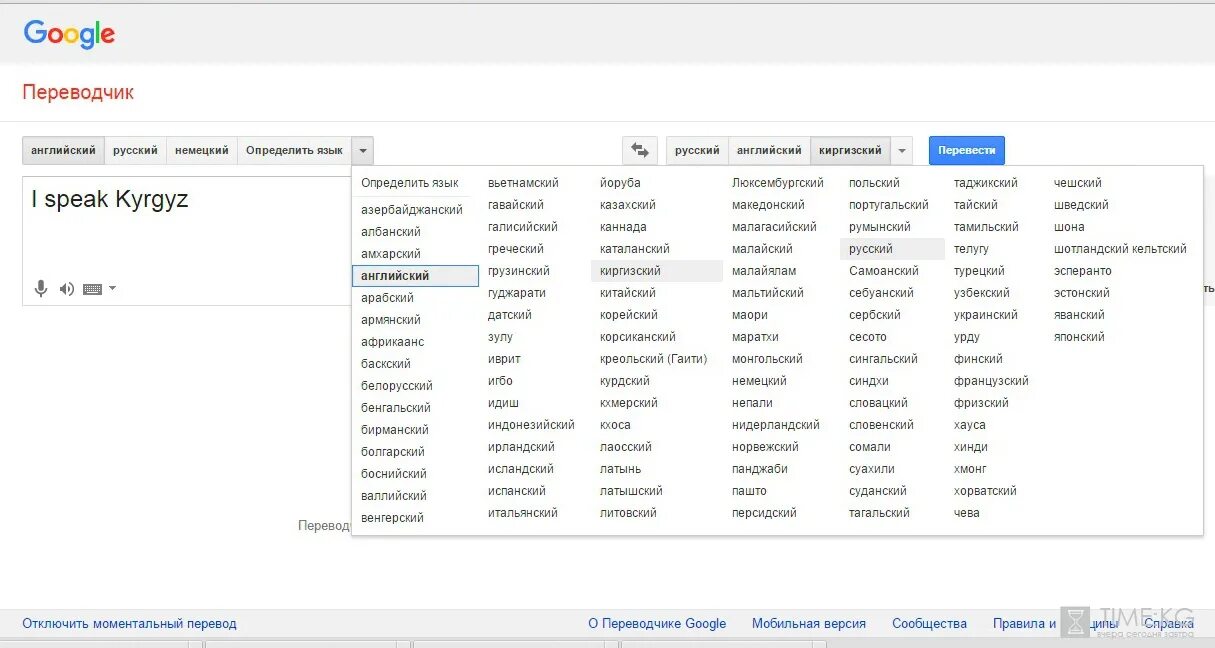The width and height of the screenshot is (1215, 648).
Task: Pick русский in the language list
Action: coord(892,249)
